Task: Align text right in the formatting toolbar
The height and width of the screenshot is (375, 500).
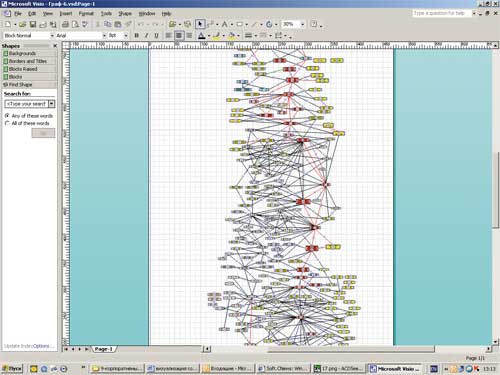Action: 189,35
